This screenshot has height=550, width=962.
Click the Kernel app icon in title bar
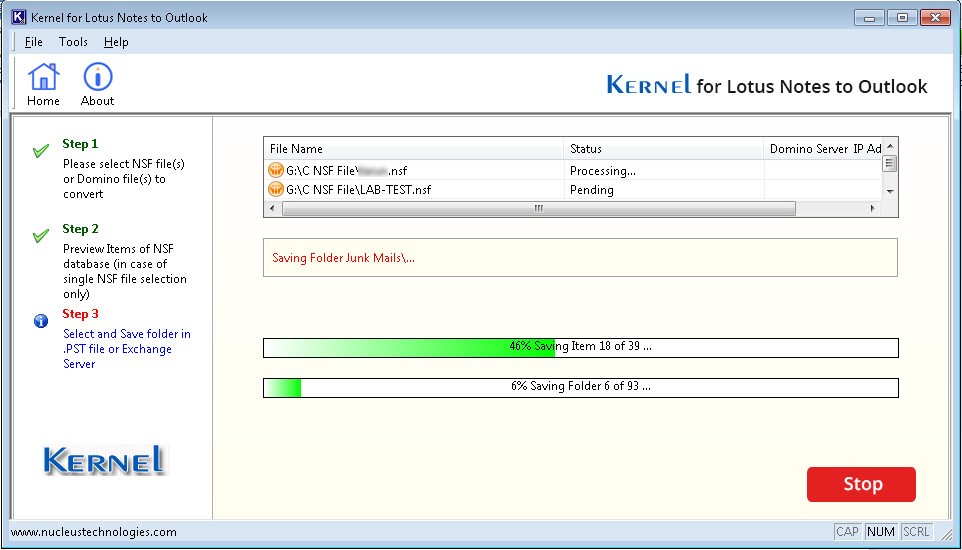point(18,17)
